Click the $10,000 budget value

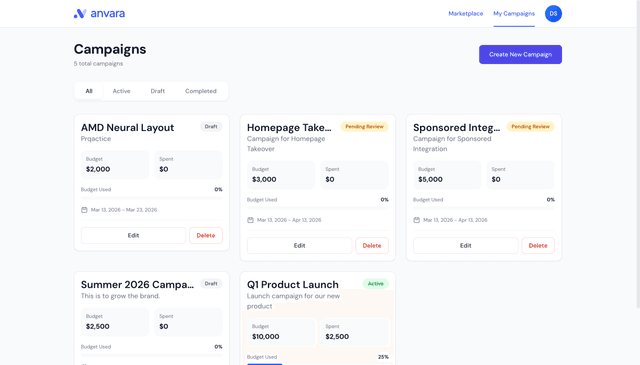tap(266, 336)
